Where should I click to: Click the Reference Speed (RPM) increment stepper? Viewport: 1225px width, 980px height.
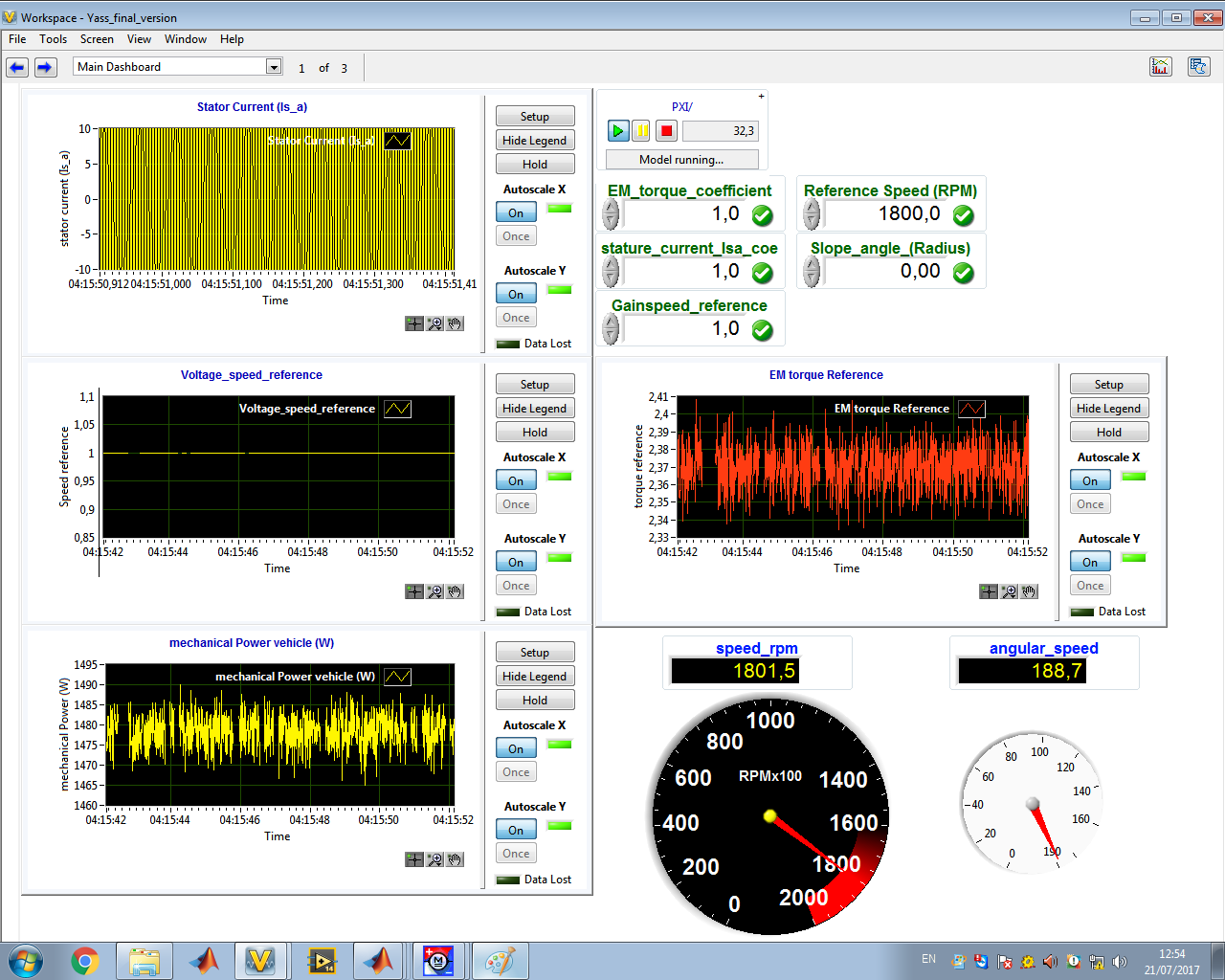click(812, 208)
